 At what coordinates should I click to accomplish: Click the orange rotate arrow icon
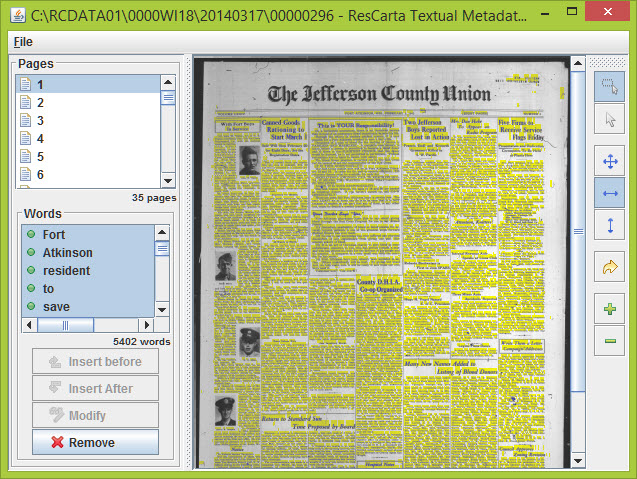click(x=609, y=267)
